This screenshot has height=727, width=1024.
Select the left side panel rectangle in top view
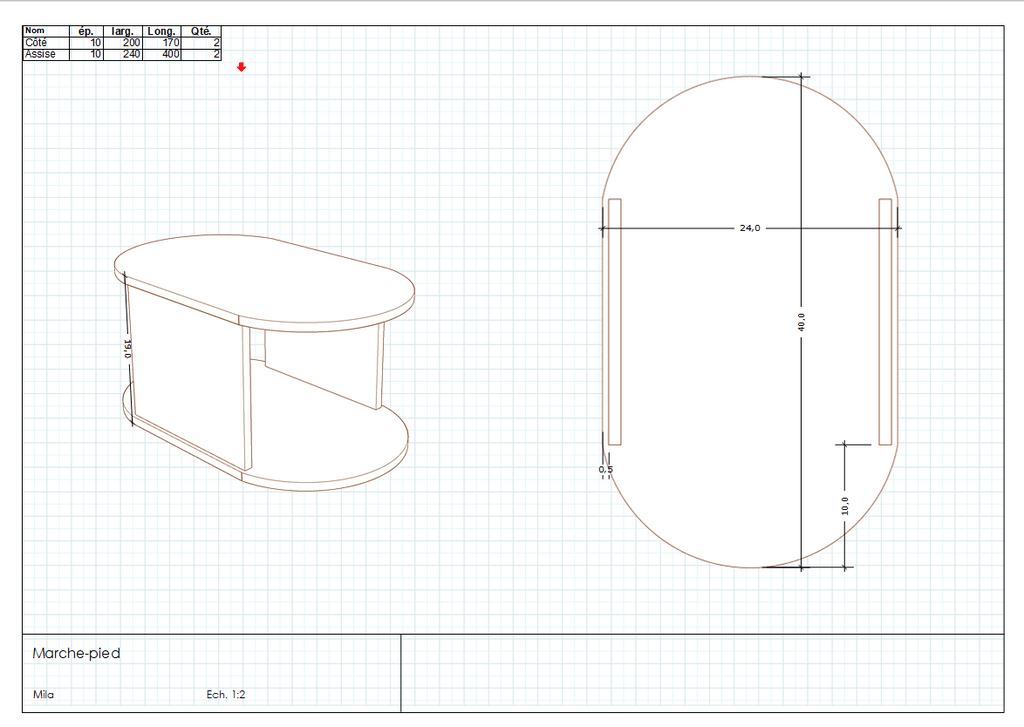coord(615,321)
